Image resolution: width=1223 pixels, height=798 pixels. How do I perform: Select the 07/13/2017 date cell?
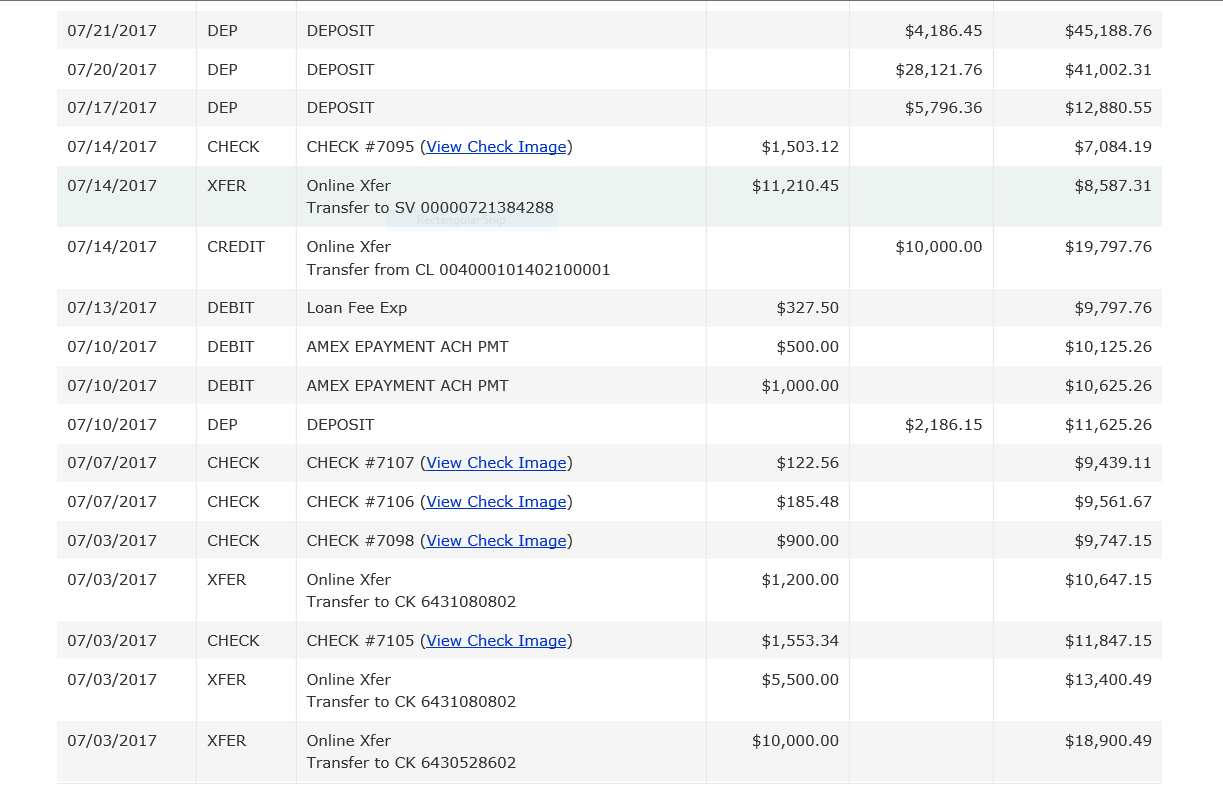point(112,308)
